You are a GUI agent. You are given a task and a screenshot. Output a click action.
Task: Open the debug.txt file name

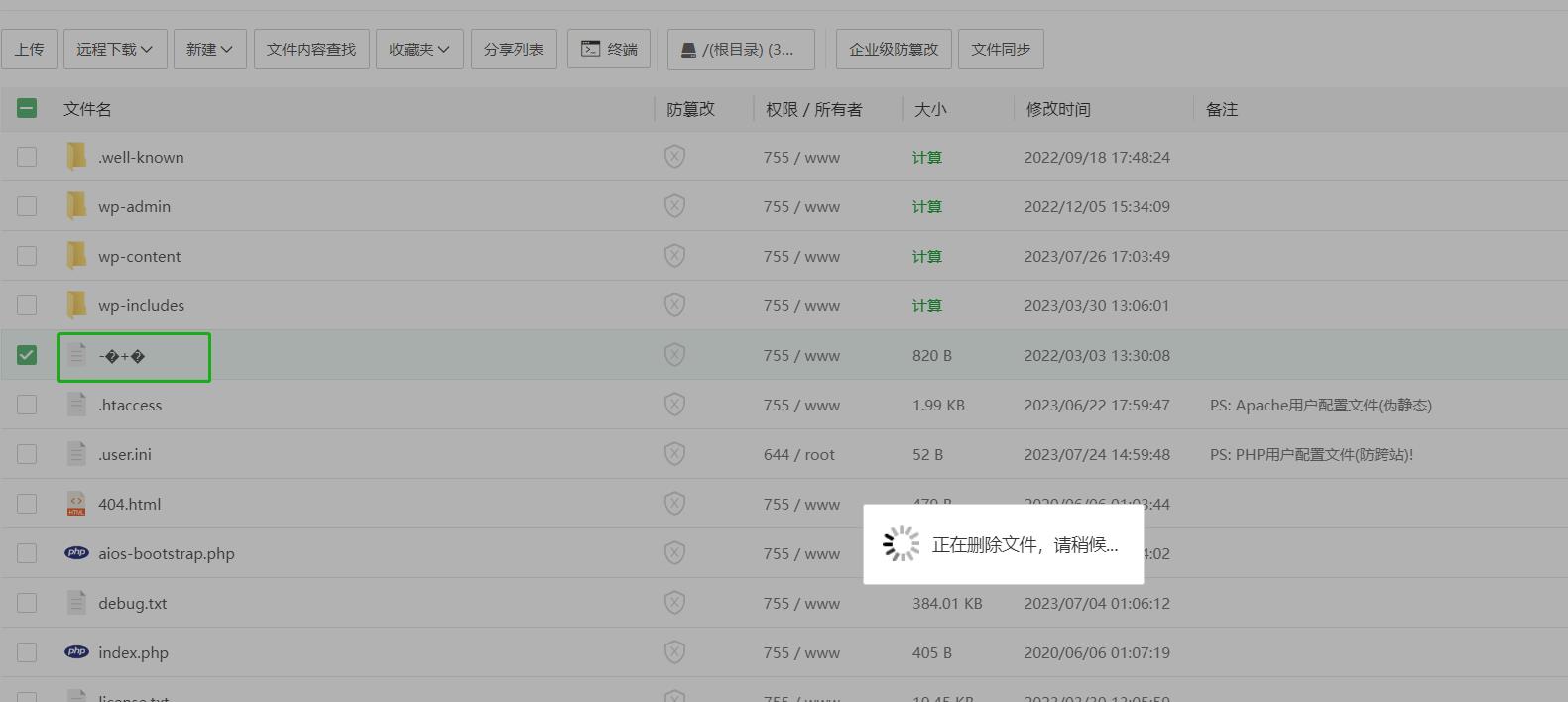133,603
